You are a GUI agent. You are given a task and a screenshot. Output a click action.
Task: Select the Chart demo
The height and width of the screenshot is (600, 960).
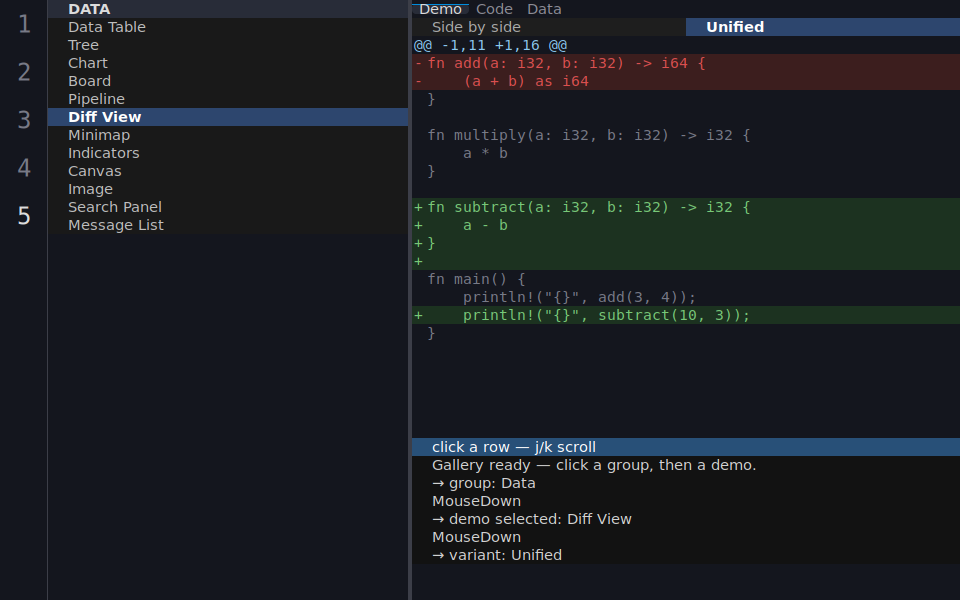(228, 63)
